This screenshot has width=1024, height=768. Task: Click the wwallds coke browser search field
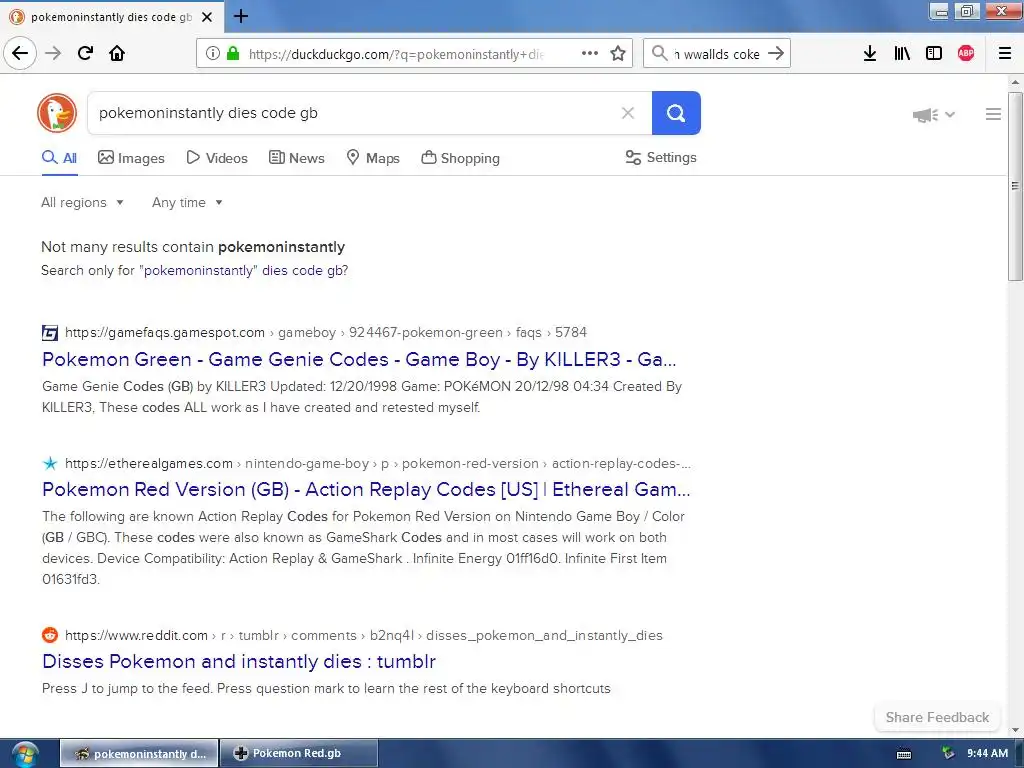[717, 54]
